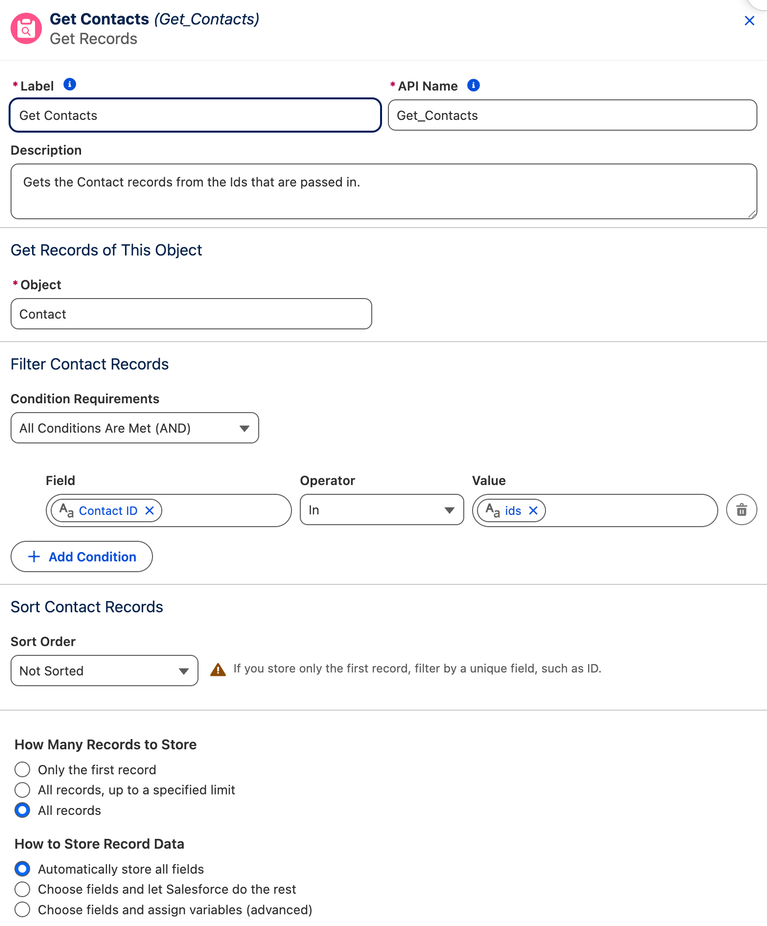Open the API Name info icon
The image size is (767, 926).
tap(474, 85)
